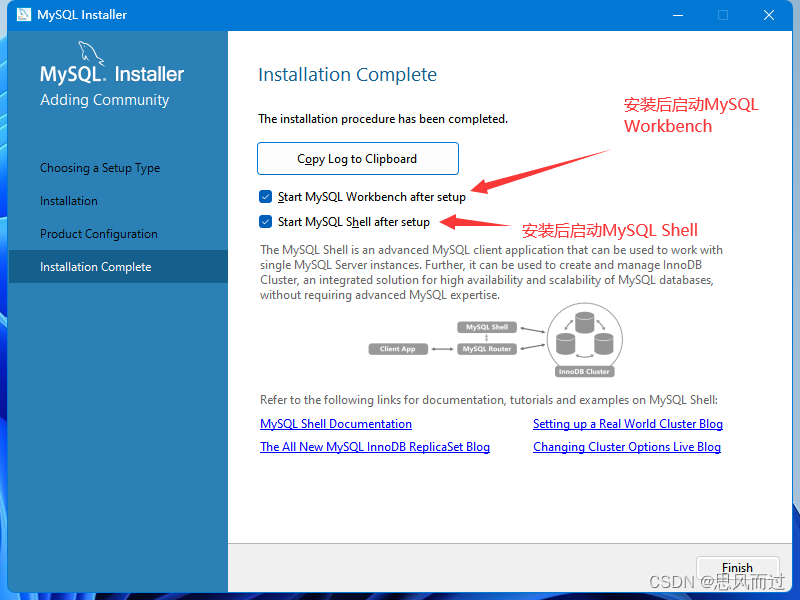800x600 pixels.
Task: Click the MySQL dolphin logo in sidebar
Action: [91, 54]
